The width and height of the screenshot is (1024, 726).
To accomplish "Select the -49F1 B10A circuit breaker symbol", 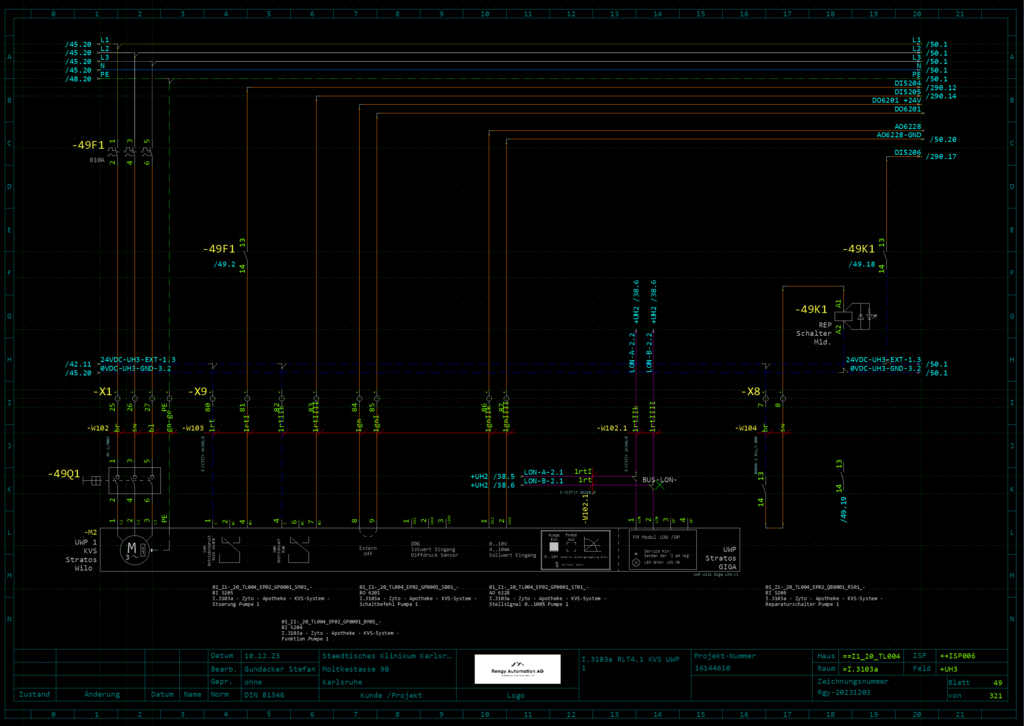I will coord(130,152).
